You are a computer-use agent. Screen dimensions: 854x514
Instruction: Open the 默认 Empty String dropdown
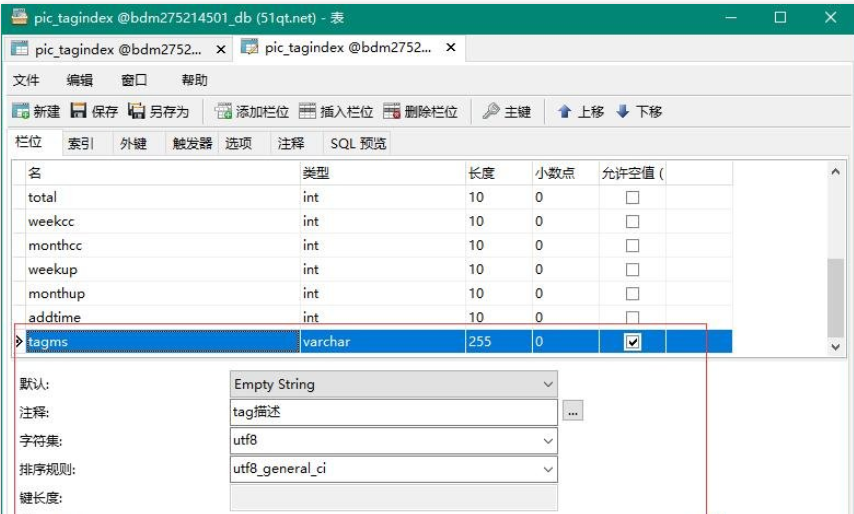click(547, 384)
